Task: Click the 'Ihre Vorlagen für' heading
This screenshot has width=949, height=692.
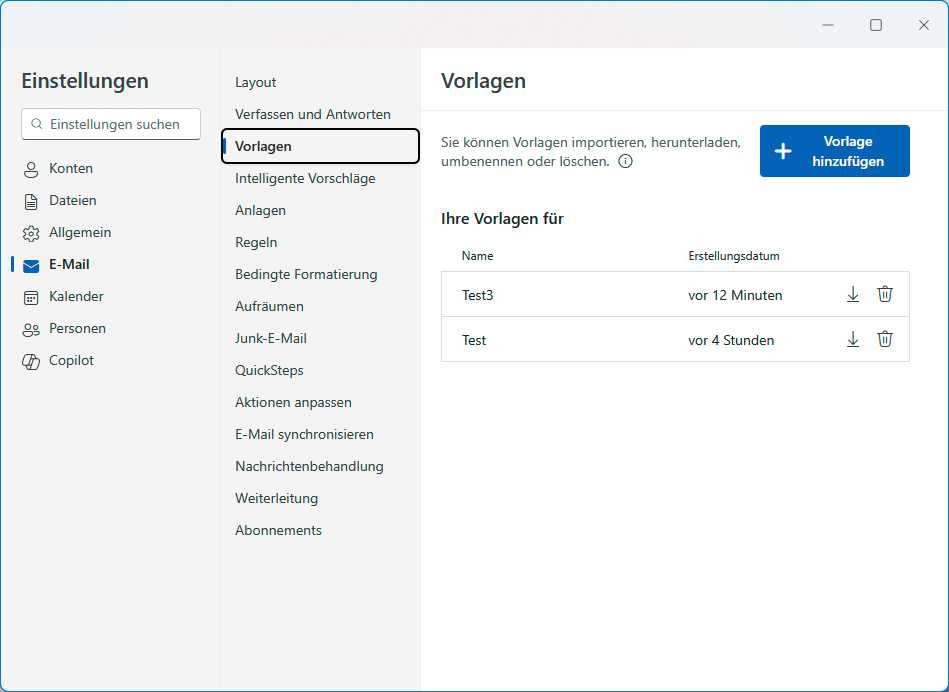Action: pyautogui.click(x=502, y=219)
